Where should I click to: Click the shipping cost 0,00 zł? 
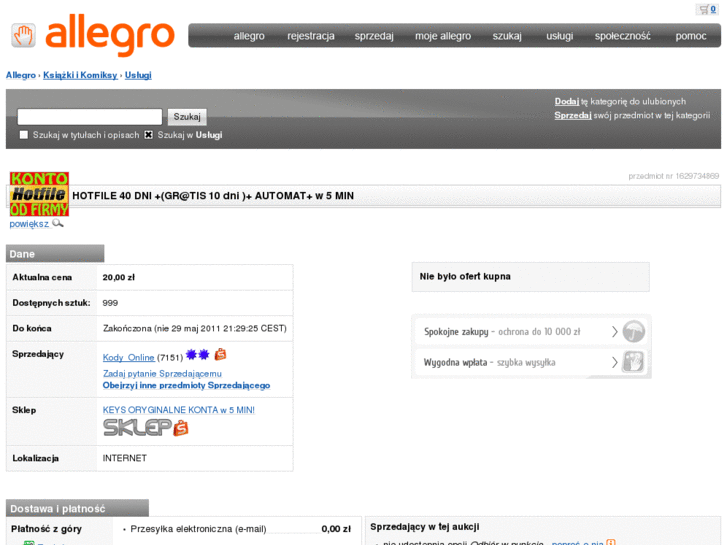point(336,529)
